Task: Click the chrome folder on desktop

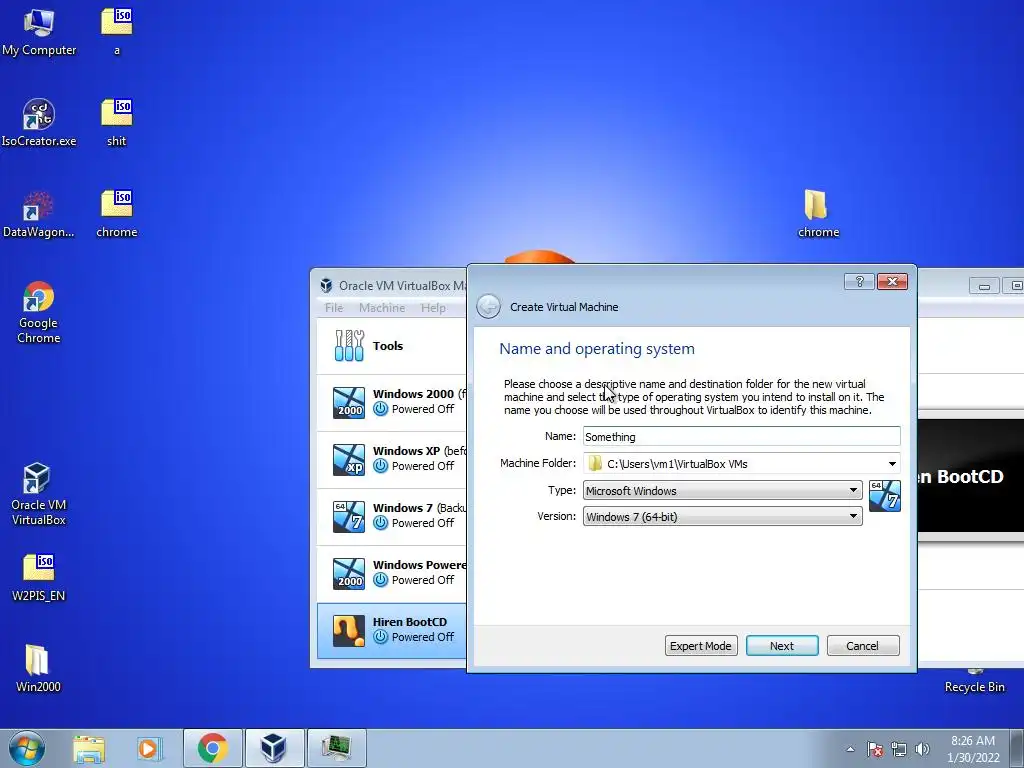Action: click(x=818, y=214)
